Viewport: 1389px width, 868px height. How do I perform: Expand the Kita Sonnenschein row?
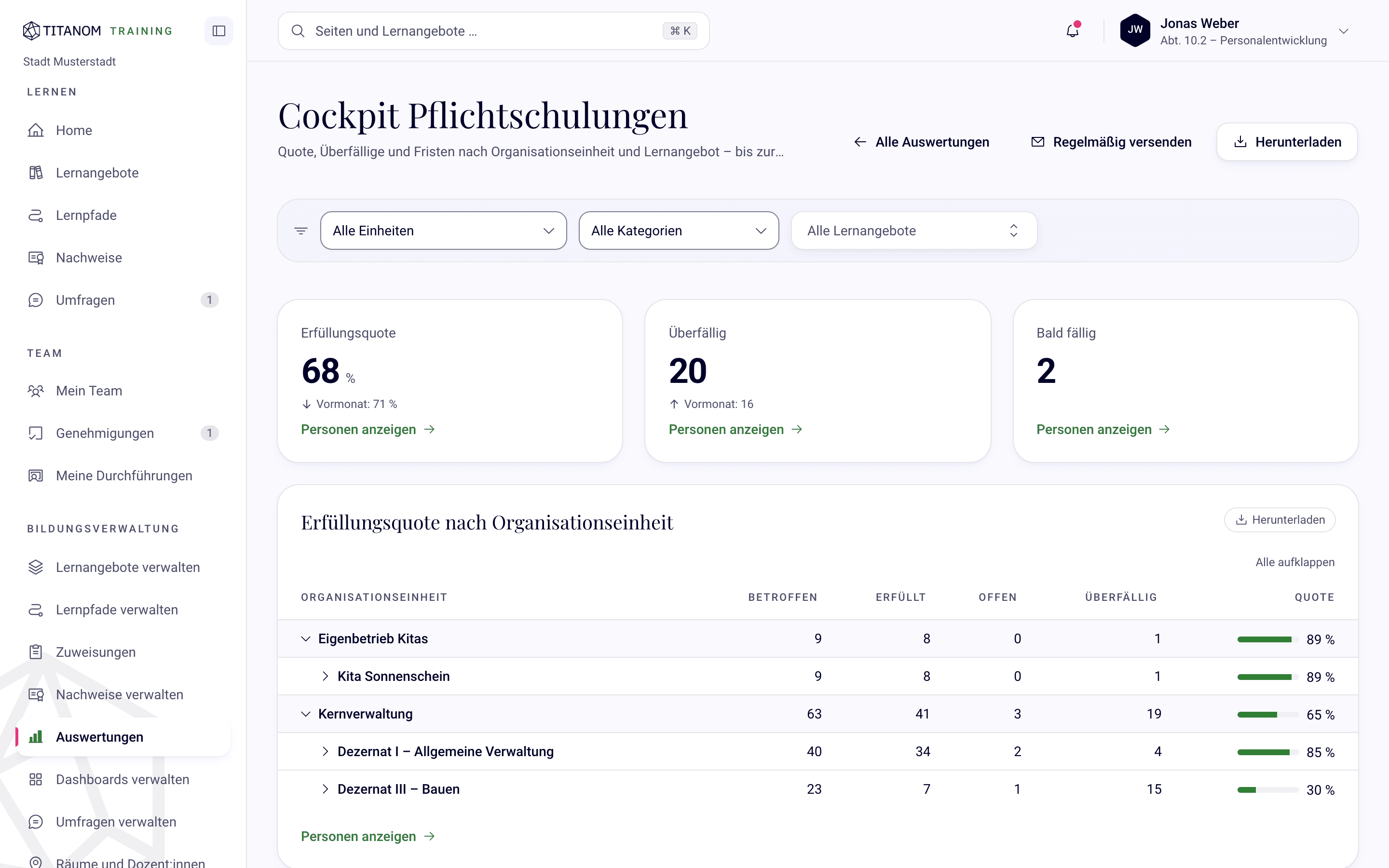(x=326, y=676)
